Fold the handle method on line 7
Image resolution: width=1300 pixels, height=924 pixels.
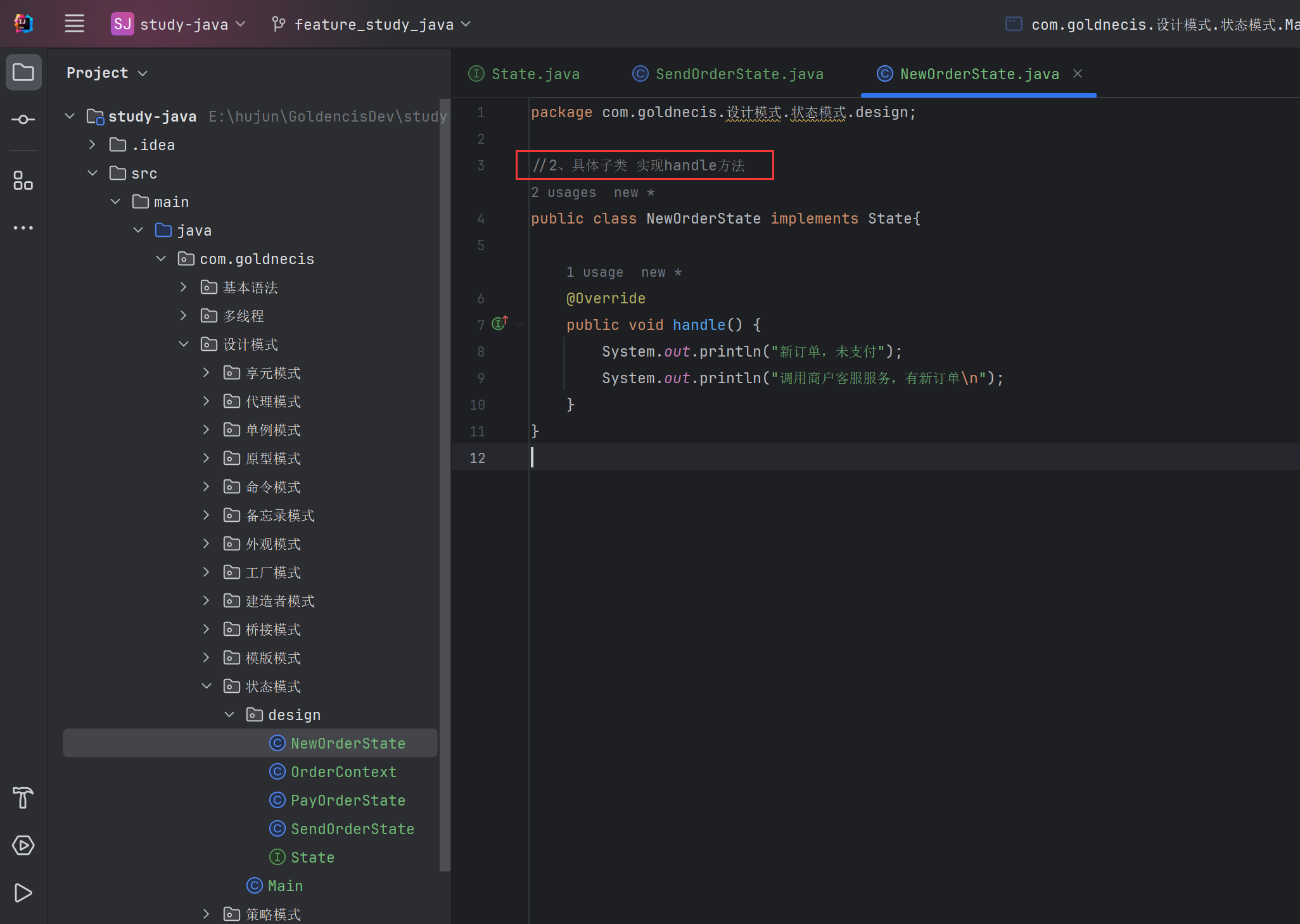click(x=519, y=324)
